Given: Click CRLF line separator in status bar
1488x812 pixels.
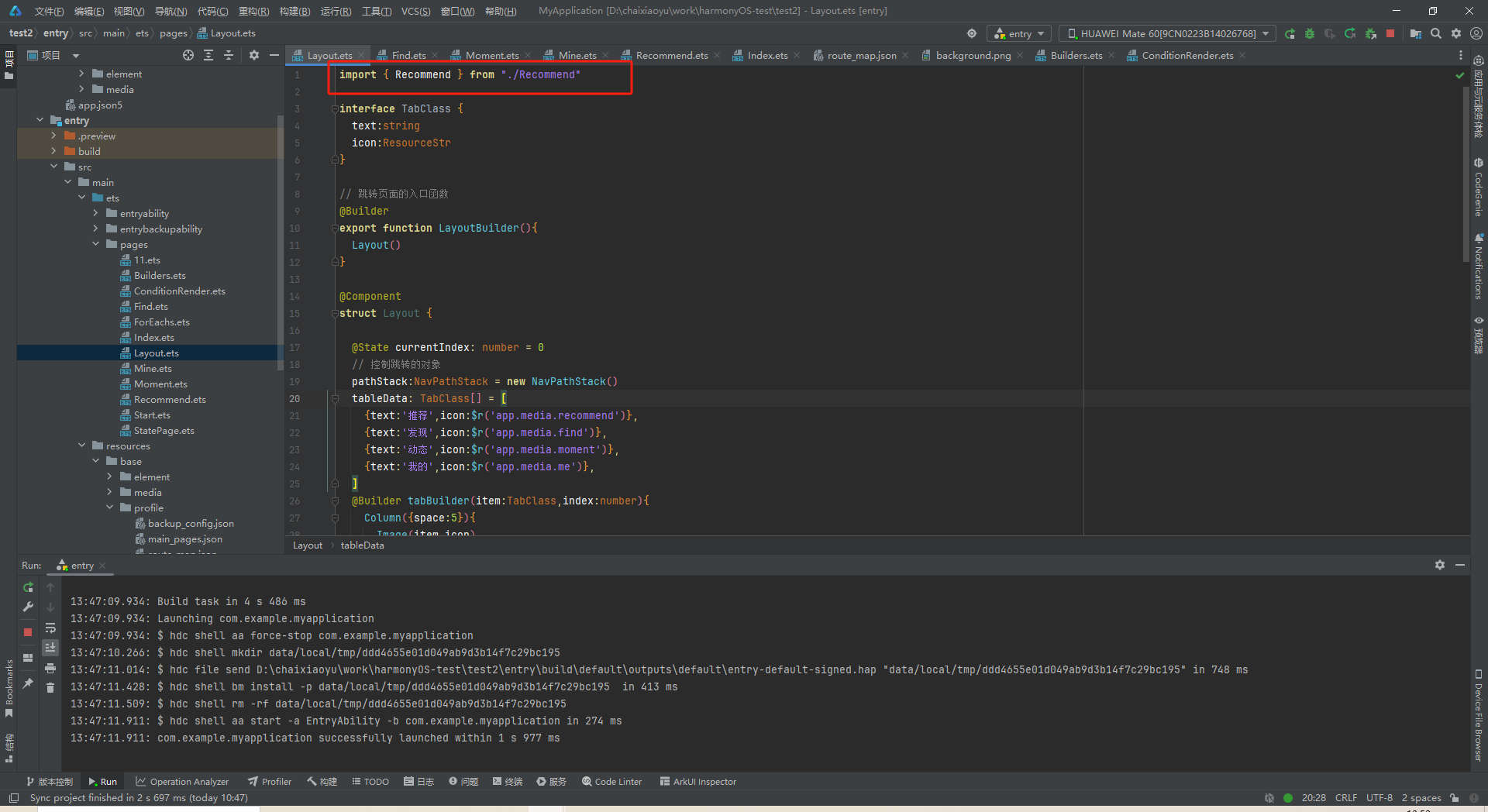Looking at the screenshot, I should pos(1346,797).
